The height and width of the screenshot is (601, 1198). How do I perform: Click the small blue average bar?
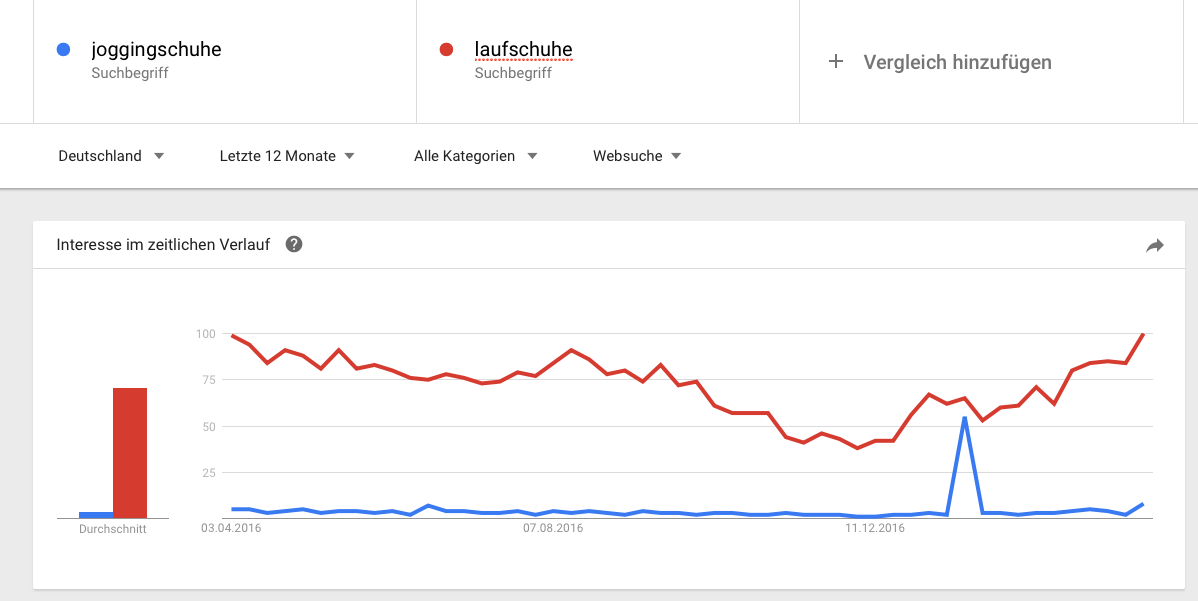tap(96, 515)
